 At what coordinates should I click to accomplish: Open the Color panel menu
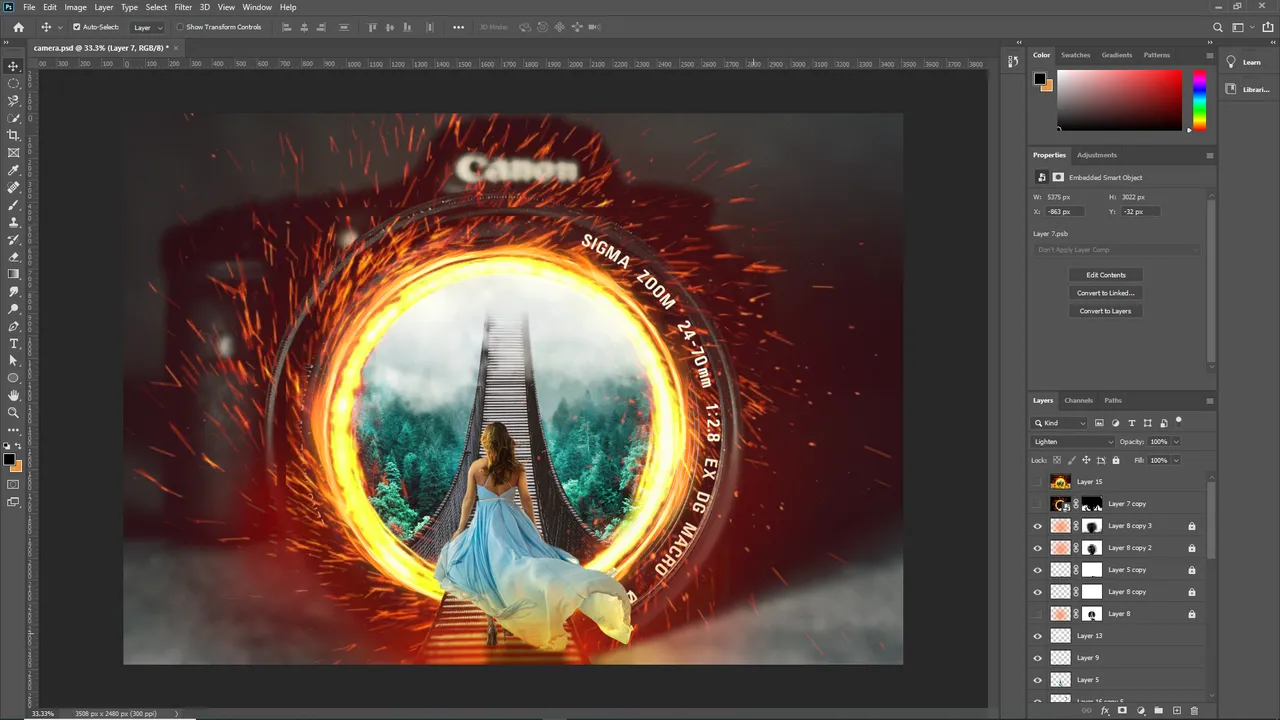click(x=1209, y=55)
